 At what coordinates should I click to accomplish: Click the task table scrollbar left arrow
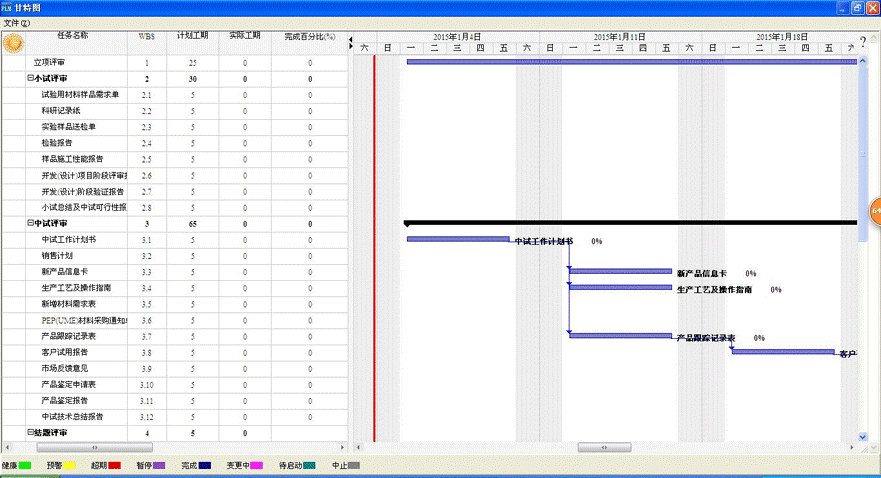click(x=6, y=447)
